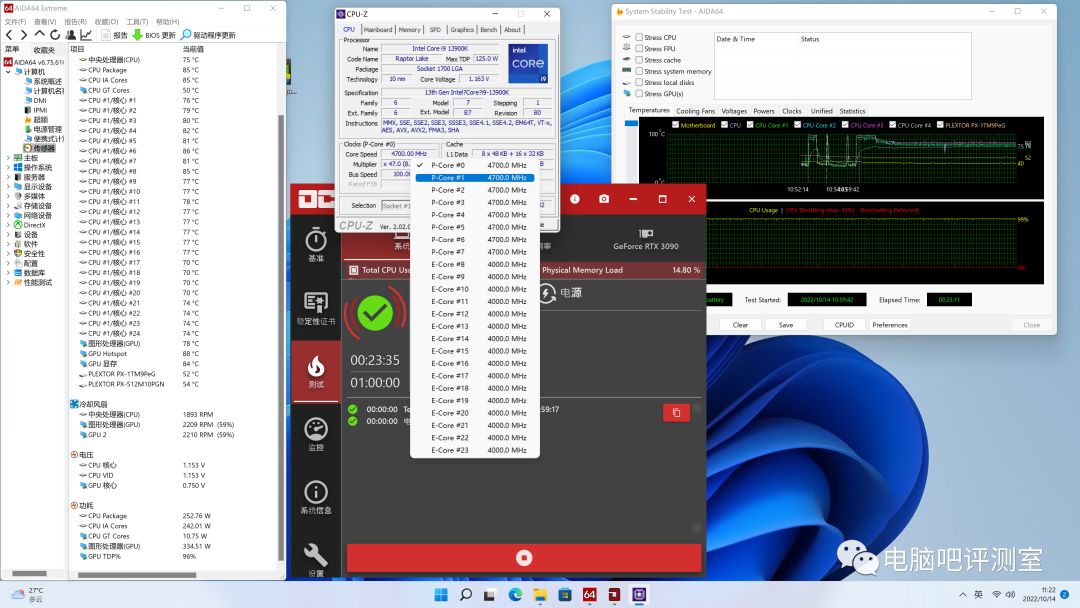Uncheck the Motherboard graph series checkbox
Viewport: 1080px width, 608px height.
point(675,125)
